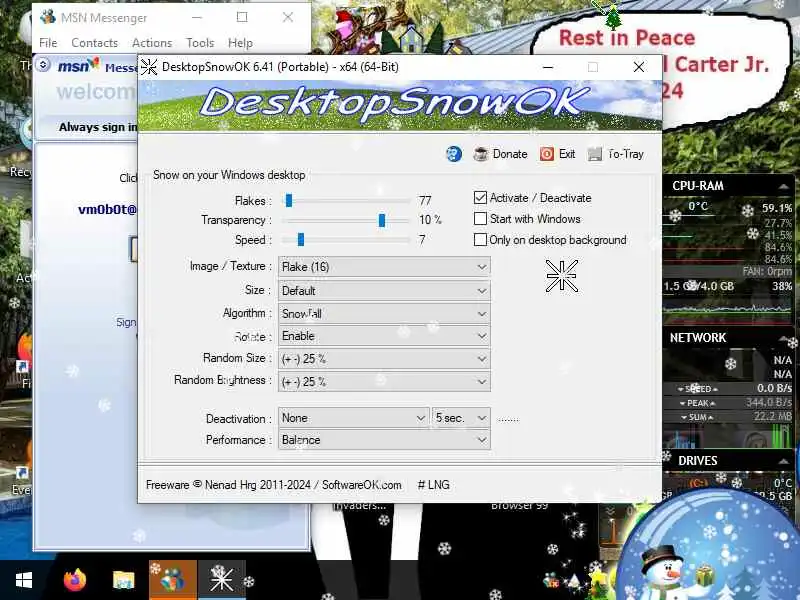
Task: Open File Explorer from the taskbar
Action: click(x=123, y=580)
